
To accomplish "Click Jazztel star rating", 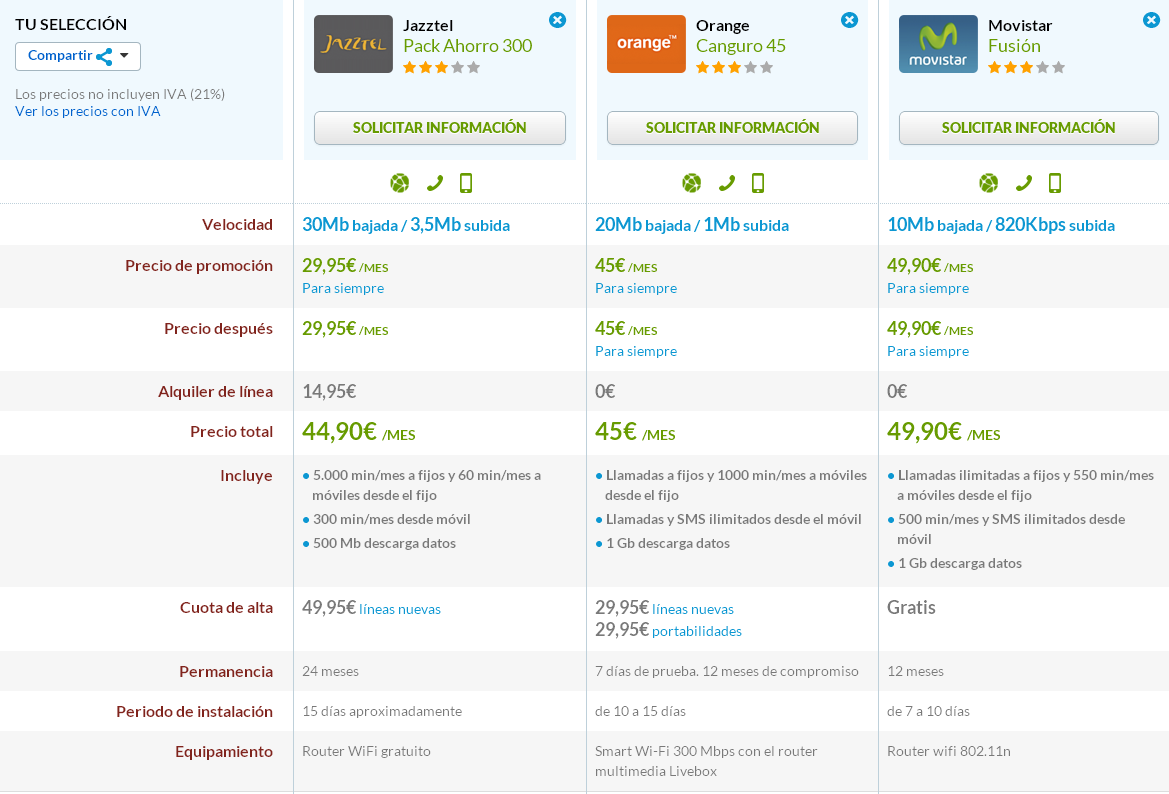I will coord(441,68).
